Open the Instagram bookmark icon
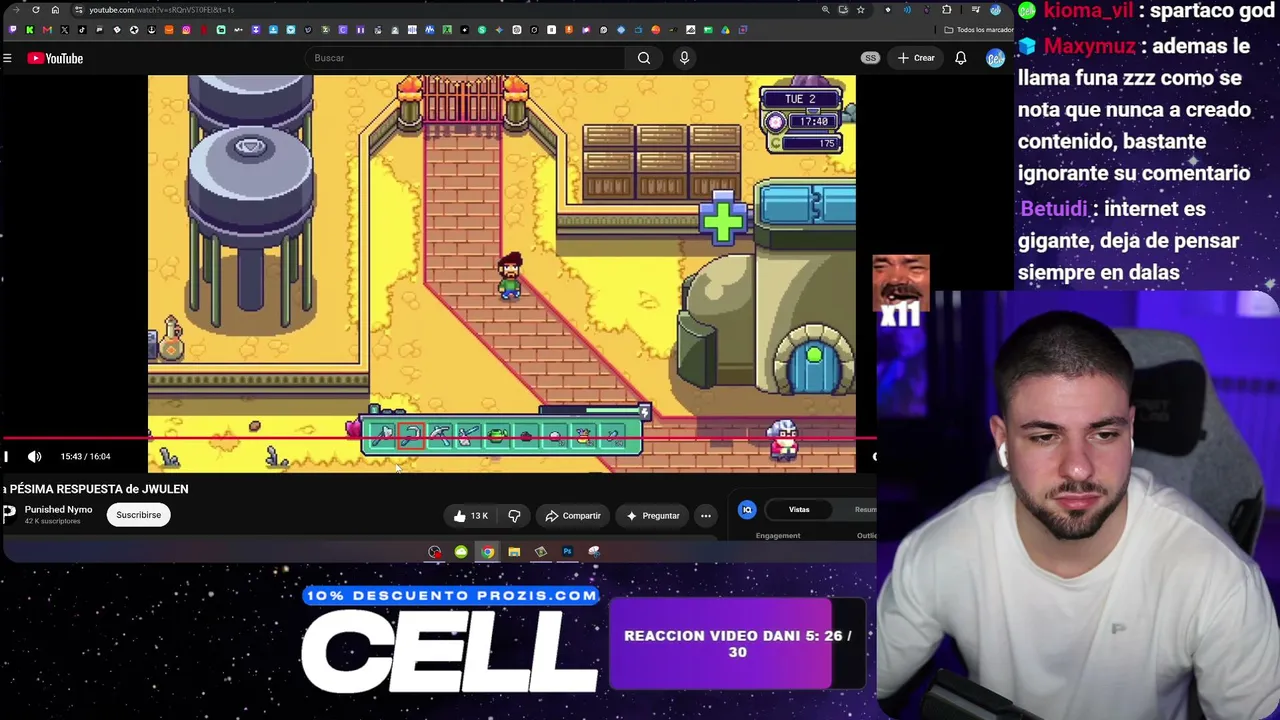The height and width of the screenshot is (720, 1280). (x=186, y=30)
